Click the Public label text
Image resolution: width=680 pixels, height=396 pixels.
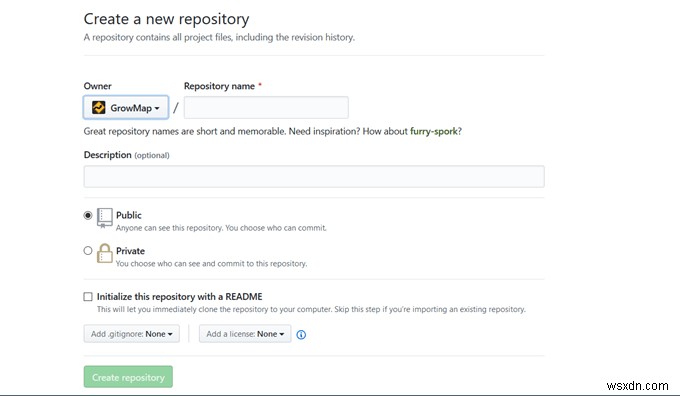tap(129, 215)
